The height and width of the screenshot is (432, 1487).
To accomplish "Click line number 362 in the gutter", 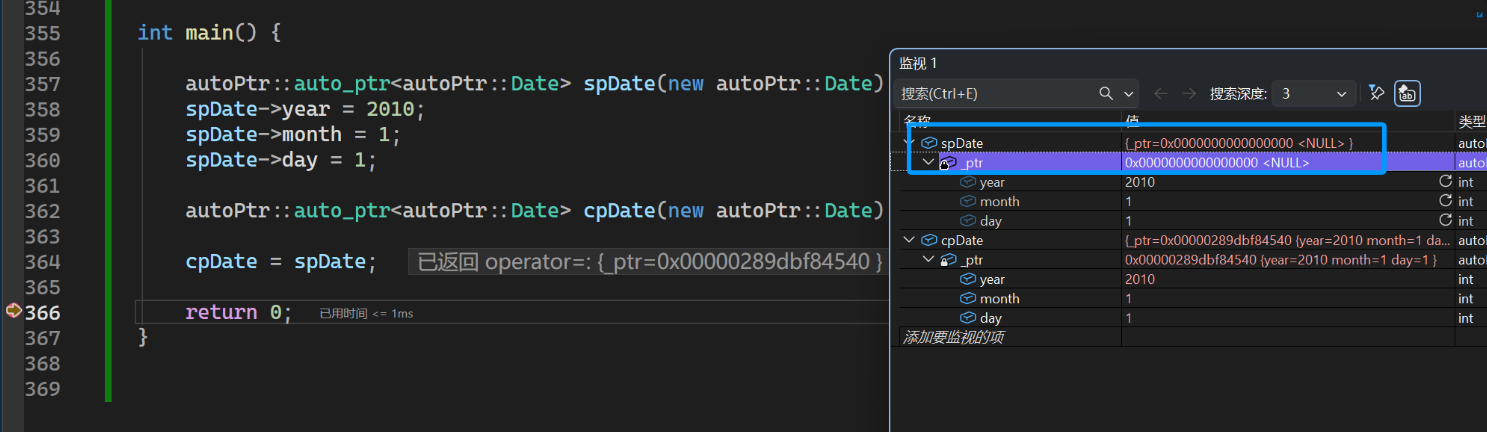I will click(x=42, y=211).
